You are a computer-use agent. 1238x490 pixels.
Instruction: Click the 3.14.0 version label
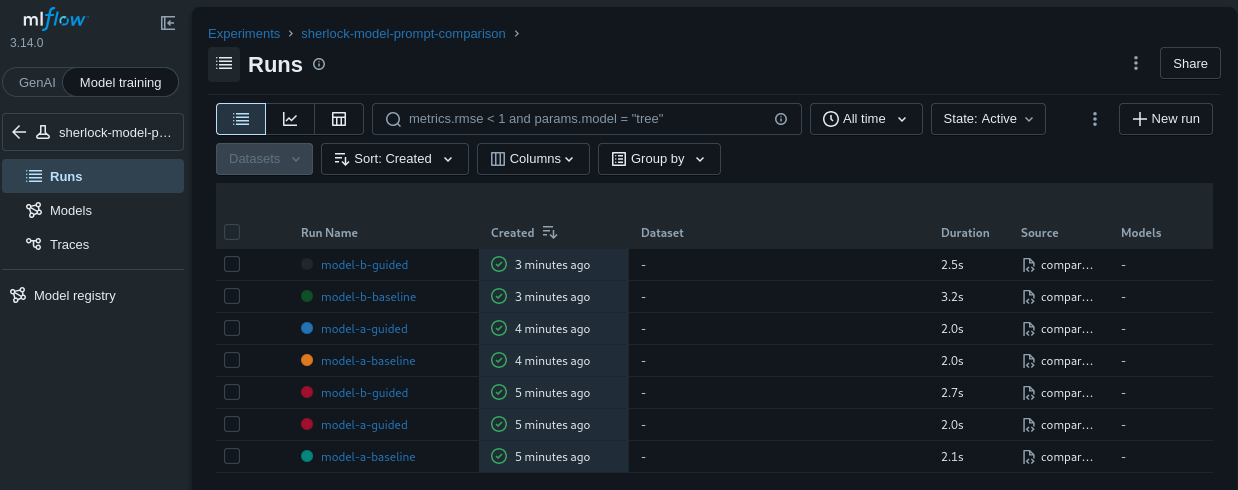coord(27,43)
